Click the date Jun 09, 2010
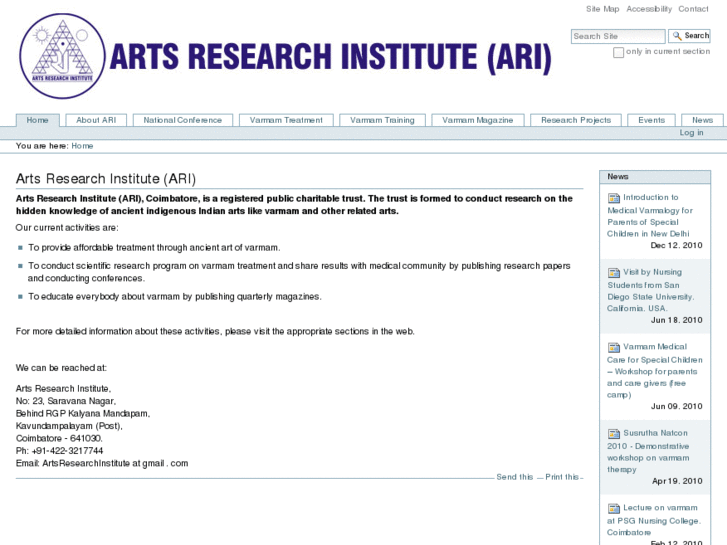The height and width of the screenshot is (545, 727). click(676, 406)
